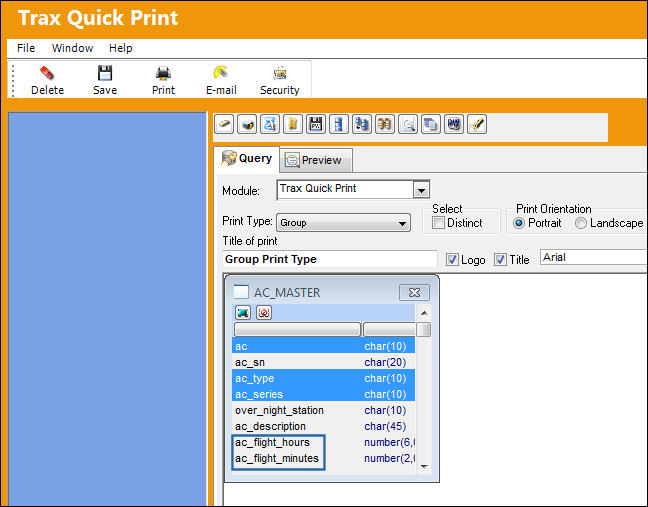Image resolution: width=648 pixels, height=507 pixels.
Task: Open the Arial font combo box
Action: tap(593, 257)
